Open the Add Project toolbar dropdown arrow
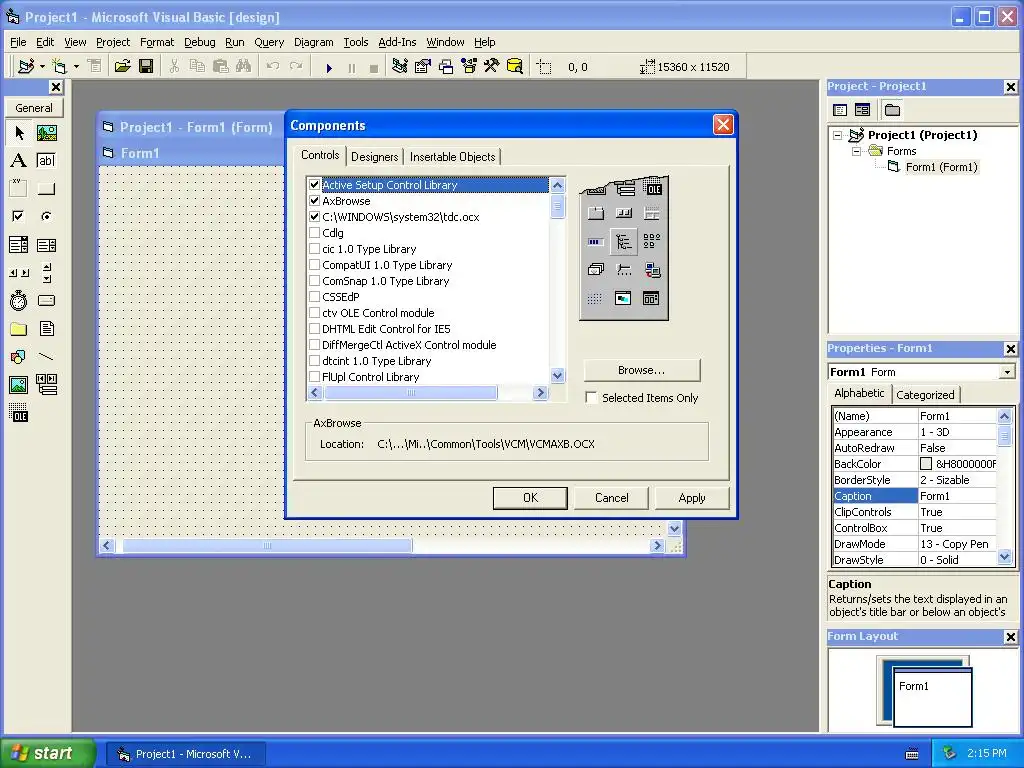1024x768 pixels. (42, 66)
